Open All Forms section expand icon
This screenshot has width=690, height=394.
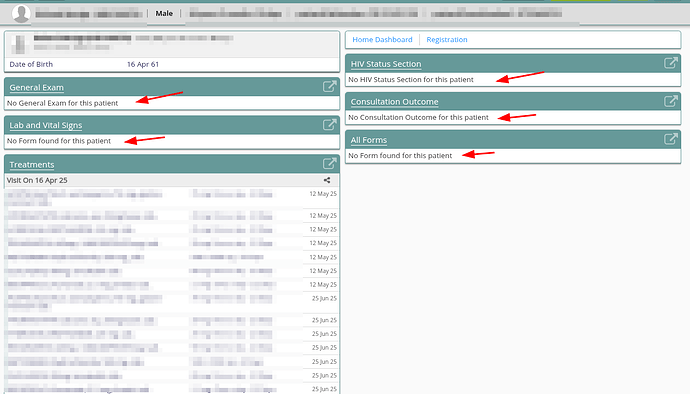[671, 140]
